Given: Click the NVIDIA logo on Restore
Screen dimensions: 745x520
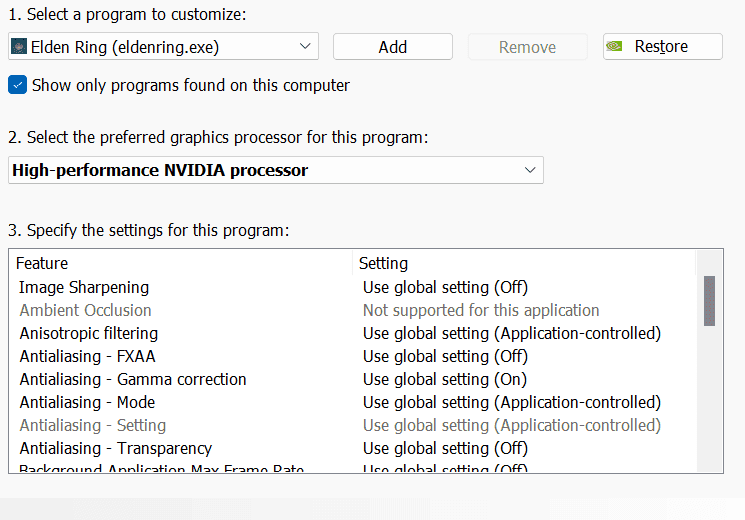Looking at the screenshot, I should (x=614, y=46).
